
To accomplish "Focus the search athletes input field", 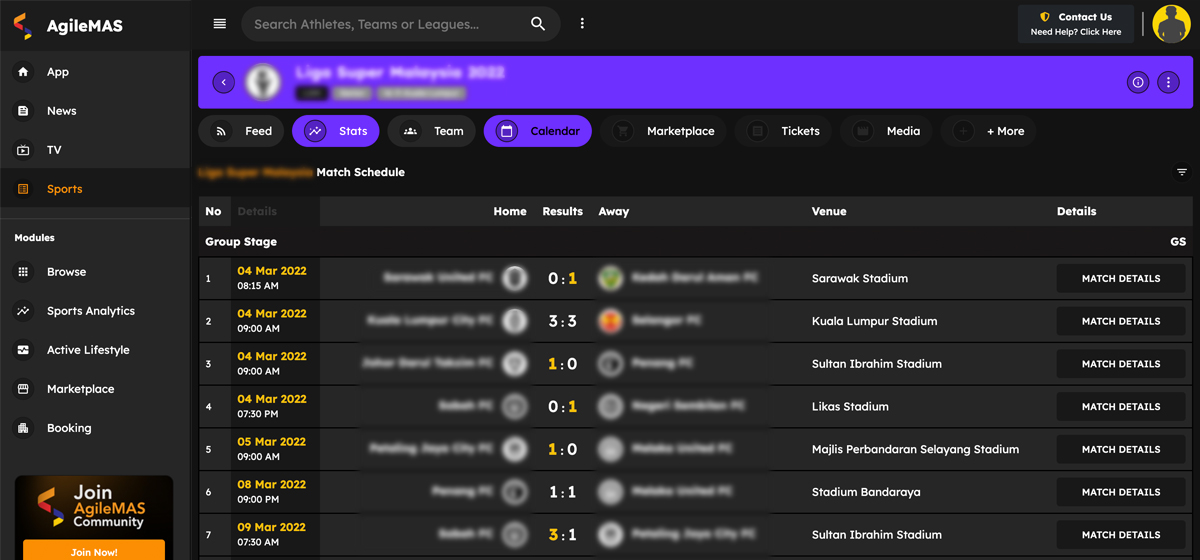I will click(385, 24).
